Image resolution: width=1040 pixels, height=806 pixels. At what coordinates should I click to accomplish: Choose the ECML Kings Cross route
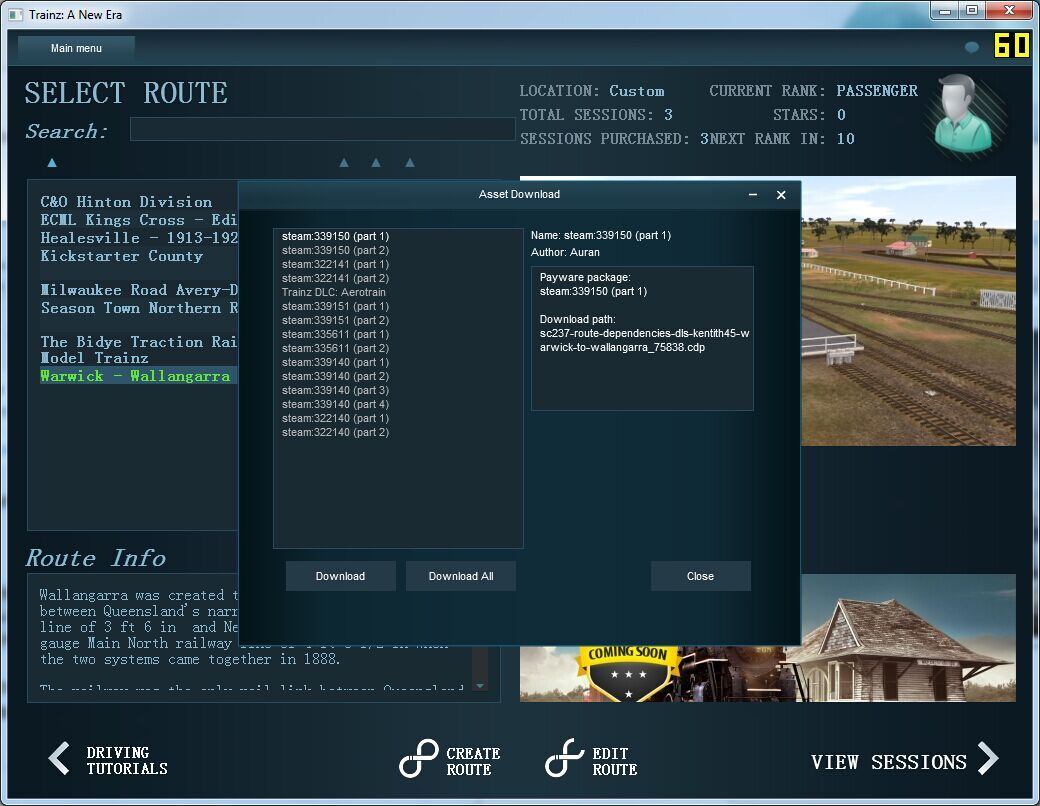pos(138,220)
